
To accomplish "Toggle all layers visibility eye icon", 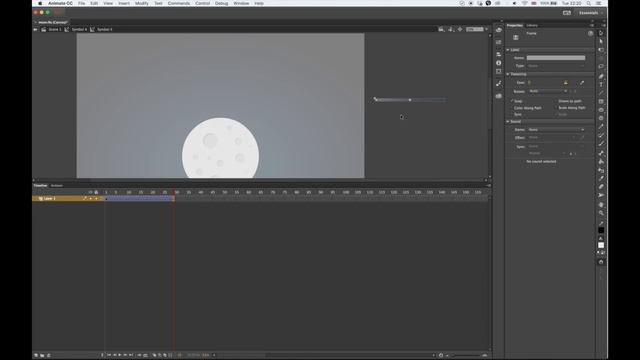I will point(91,192).
